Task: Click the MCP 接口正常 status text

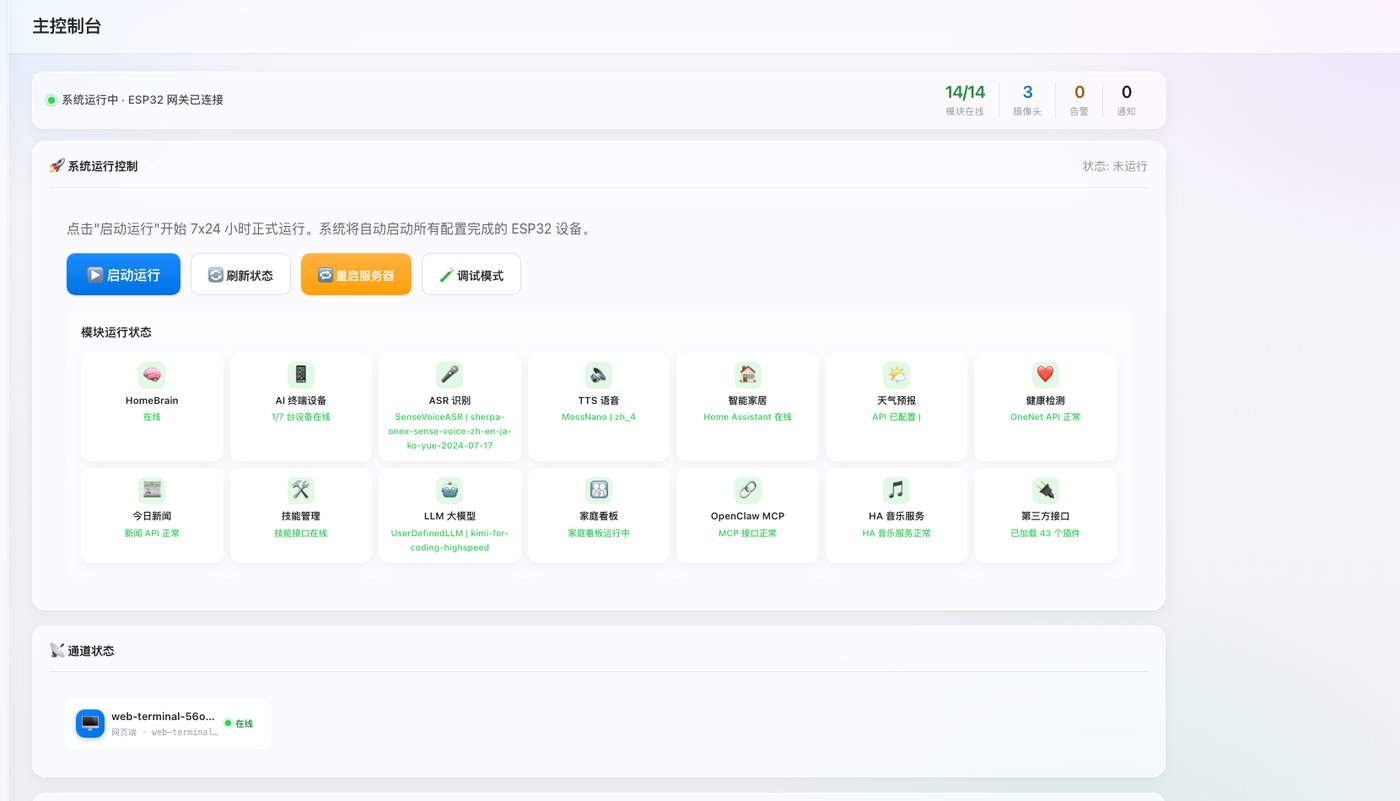Action: click(x=747, y=533)
